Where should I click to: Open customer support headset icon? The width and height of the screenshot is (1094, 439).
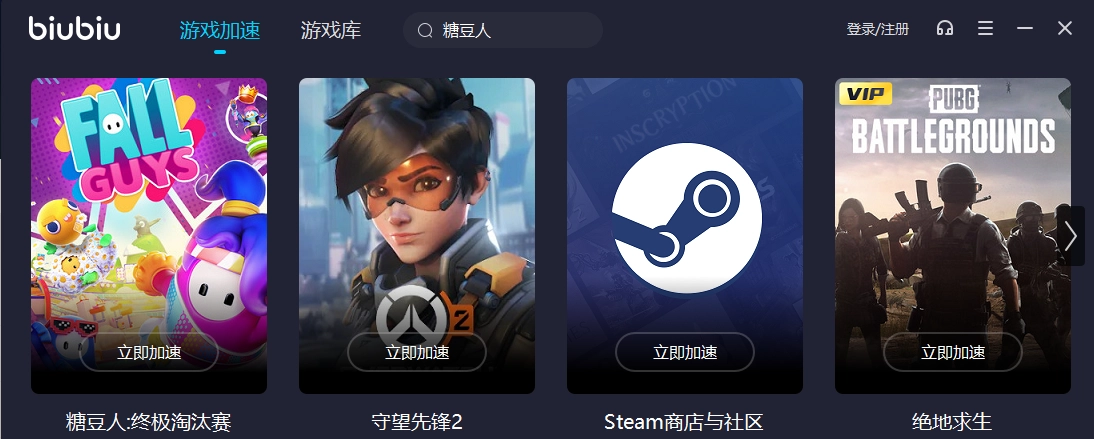[x=945, y=29]
